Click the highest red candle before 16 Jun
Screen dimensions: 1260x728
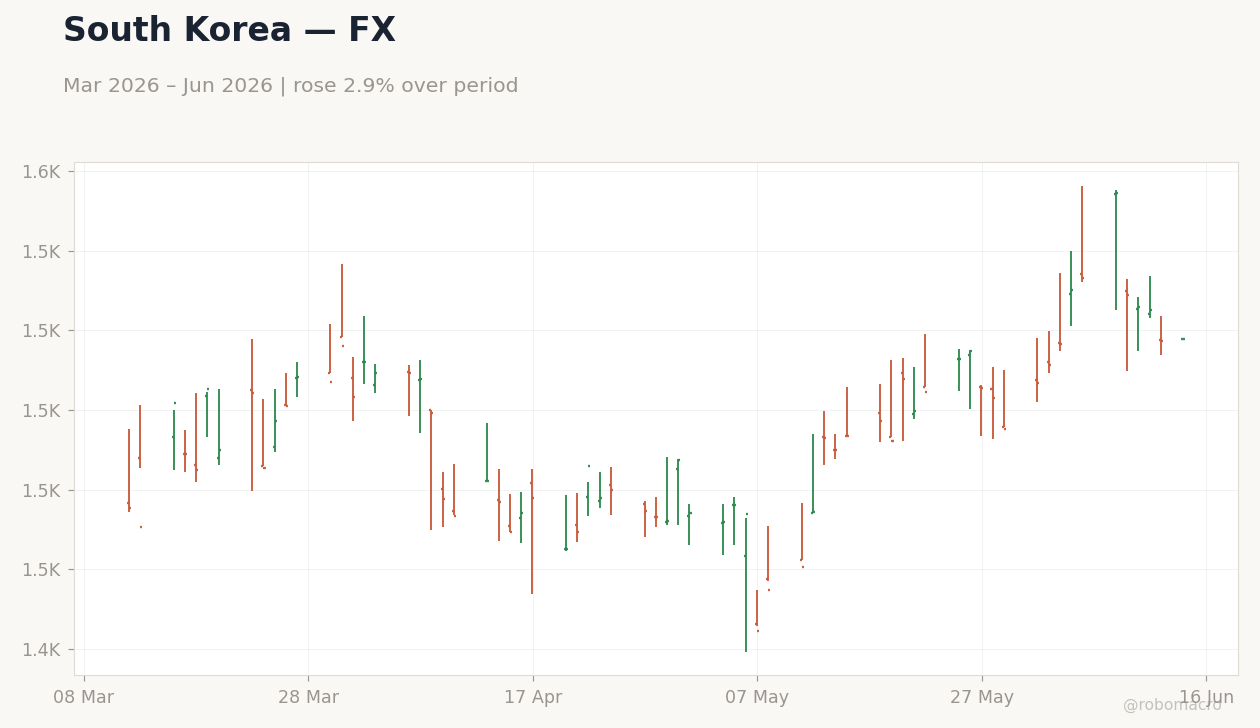1082,234
